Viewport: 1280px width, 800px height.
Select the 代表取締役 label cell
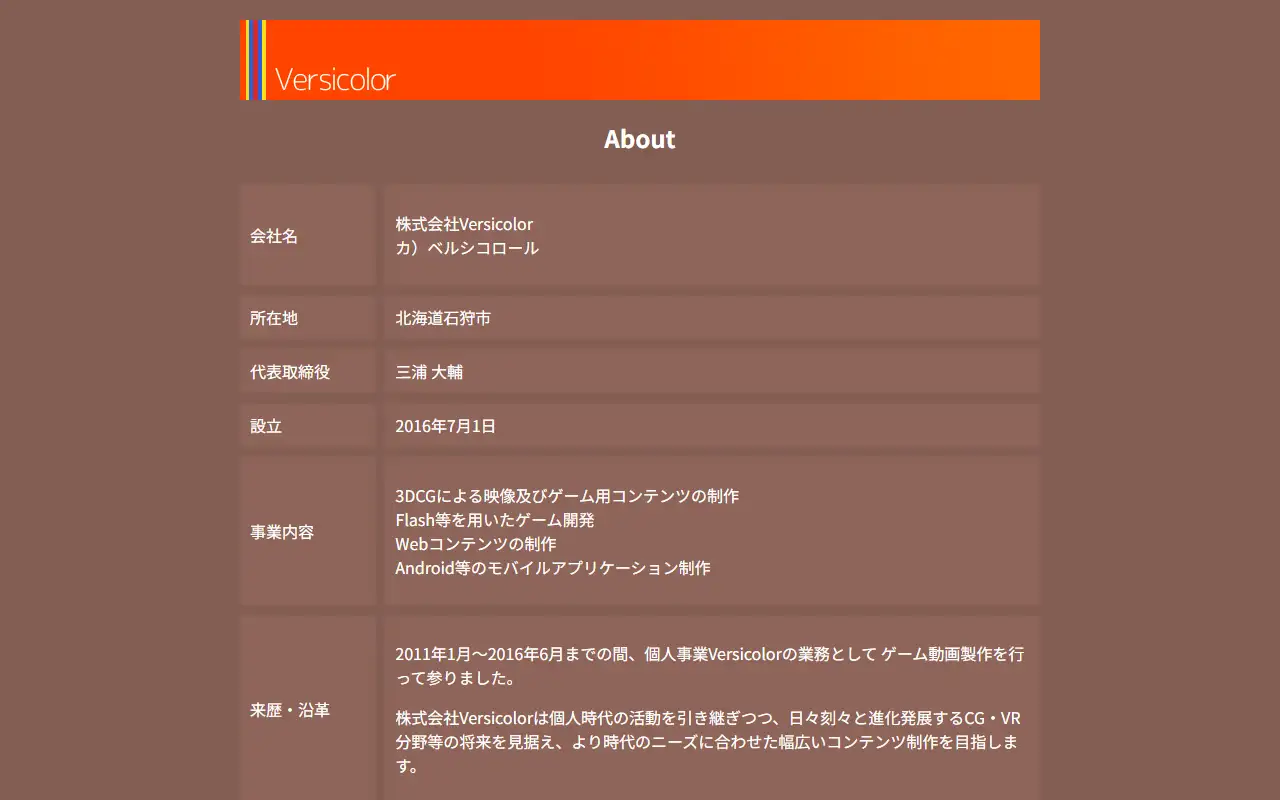point(308,372)
